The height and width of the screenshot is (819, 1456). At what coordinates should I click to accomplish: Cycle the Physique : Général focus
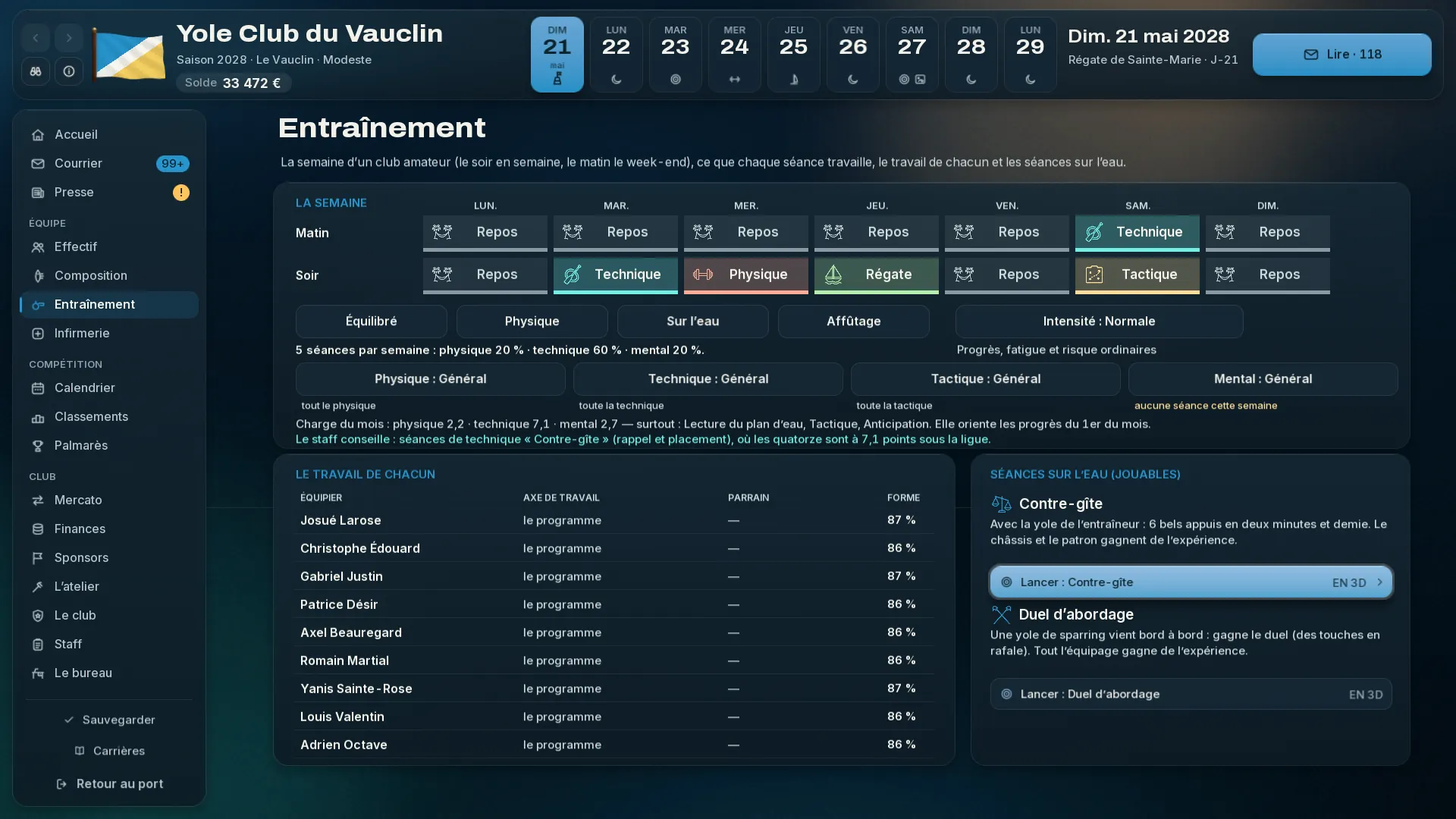(x=431, y=379)
